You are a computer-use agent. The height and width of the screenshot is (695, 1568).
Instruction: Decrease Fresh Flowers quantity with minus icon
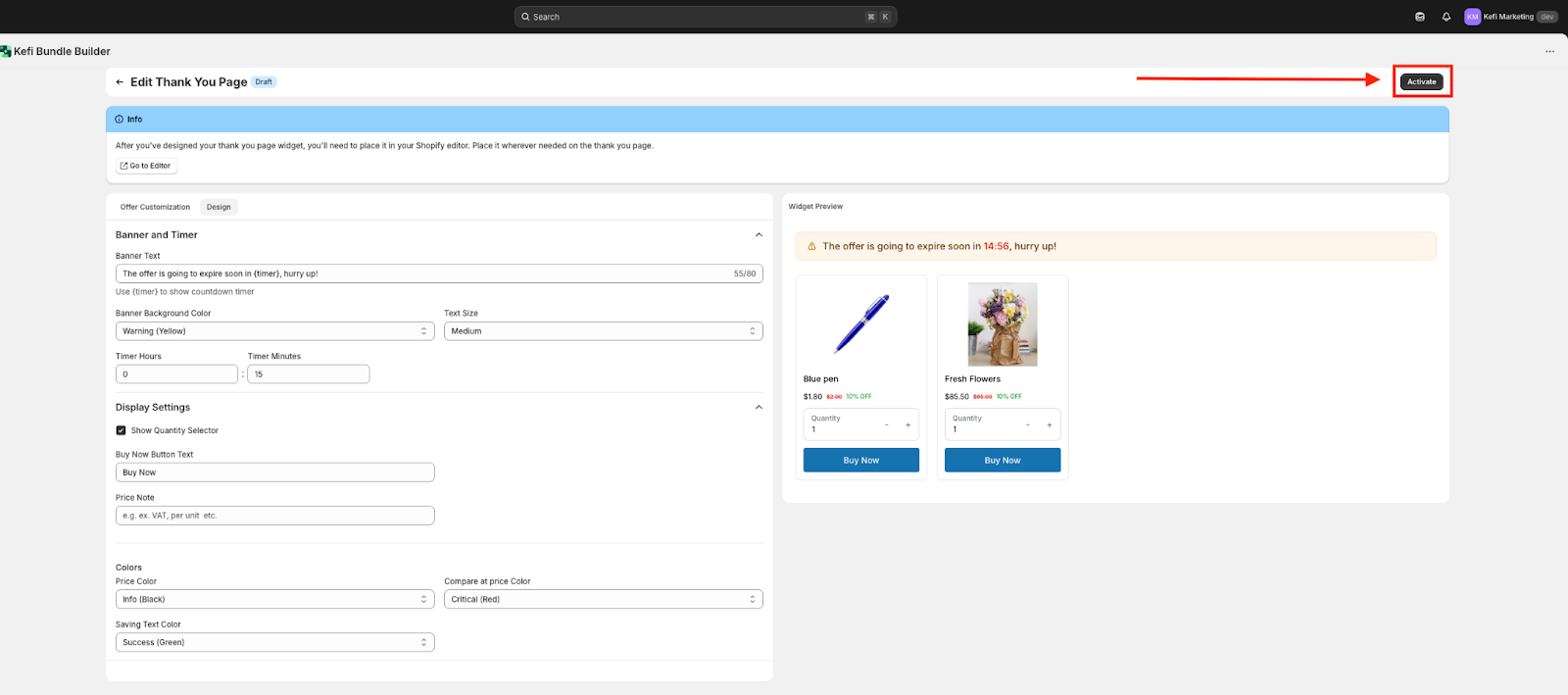click(1027, 425)
